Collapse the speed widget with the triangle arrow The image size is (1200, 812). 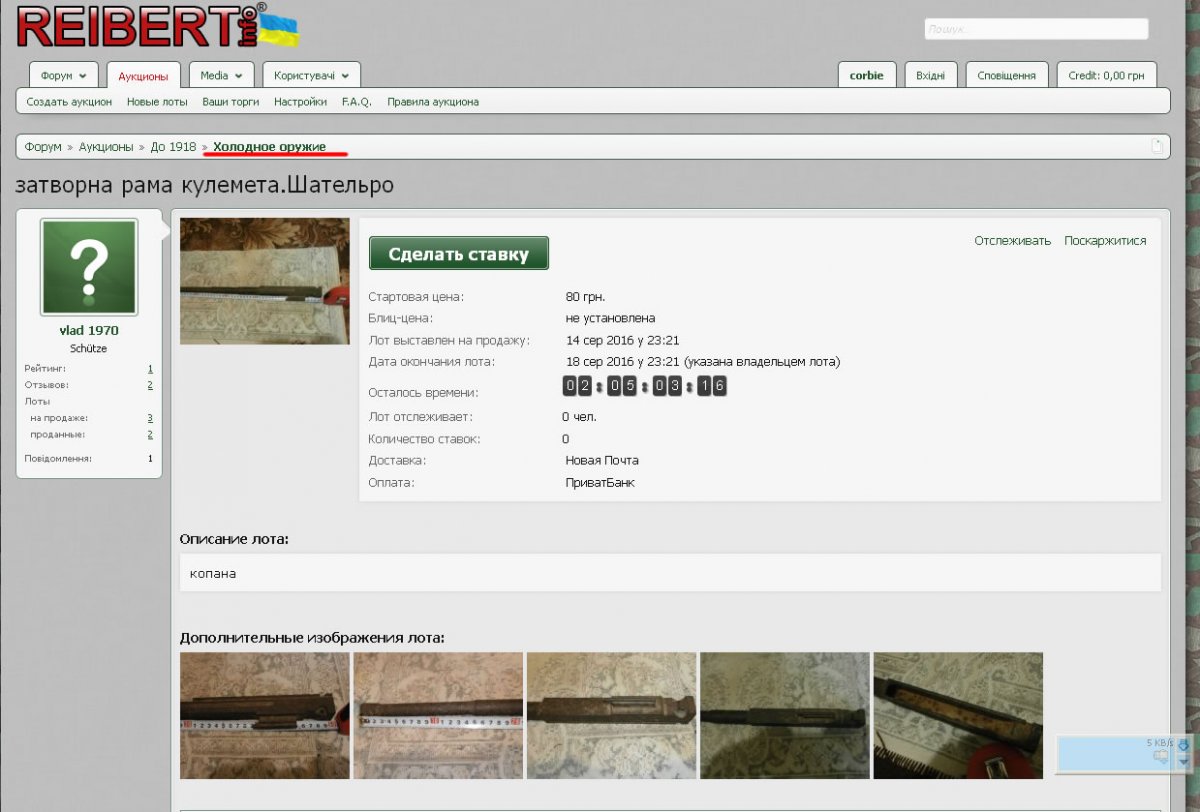point(1184,762)
